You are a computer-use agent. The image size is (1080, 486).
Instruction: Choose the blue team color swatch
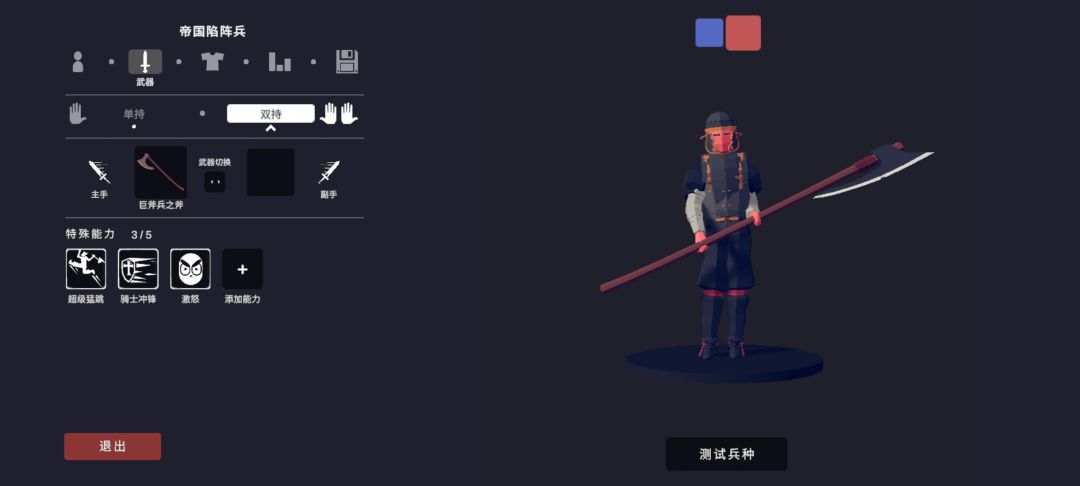[709, 32]
